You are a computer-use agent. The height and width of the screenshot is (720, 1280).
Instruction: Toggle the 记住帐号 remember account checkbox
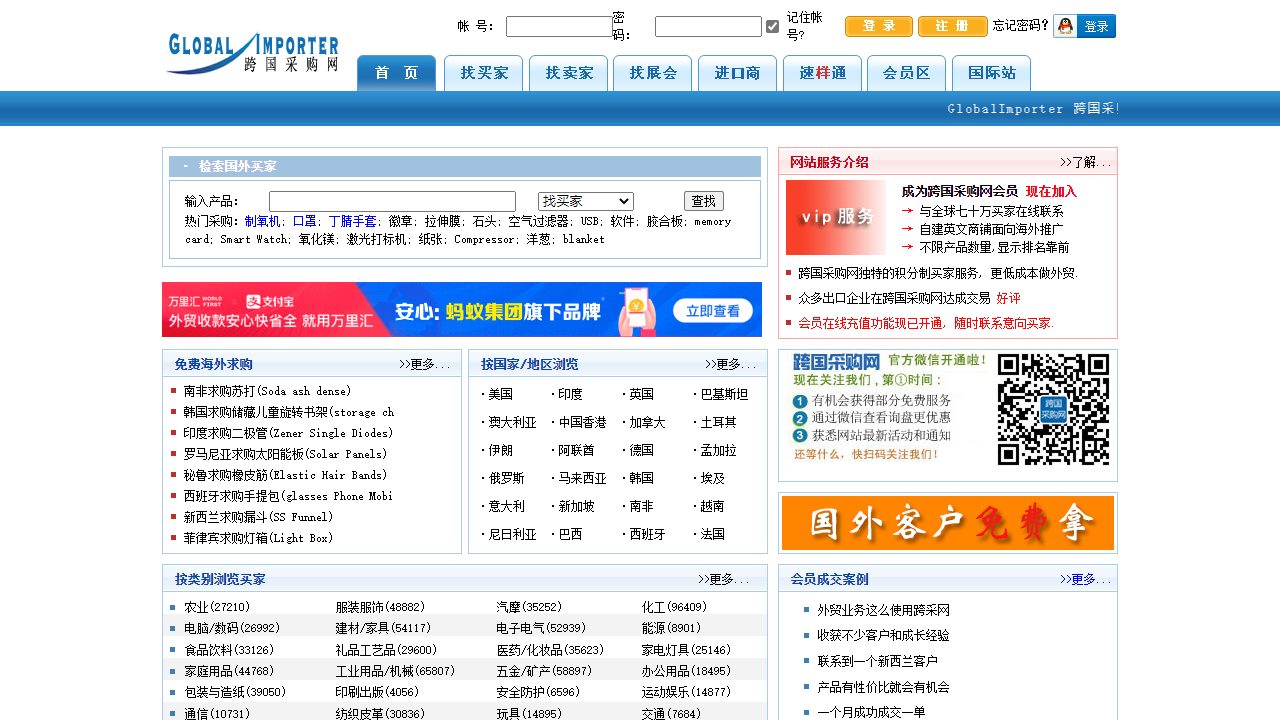(x=772, y=27)
